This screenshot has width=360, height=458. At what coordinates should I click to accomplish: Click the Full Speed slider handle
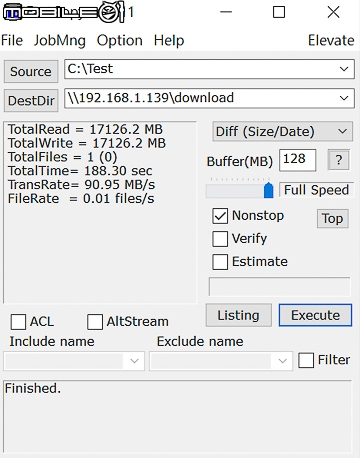pos(268,190)
